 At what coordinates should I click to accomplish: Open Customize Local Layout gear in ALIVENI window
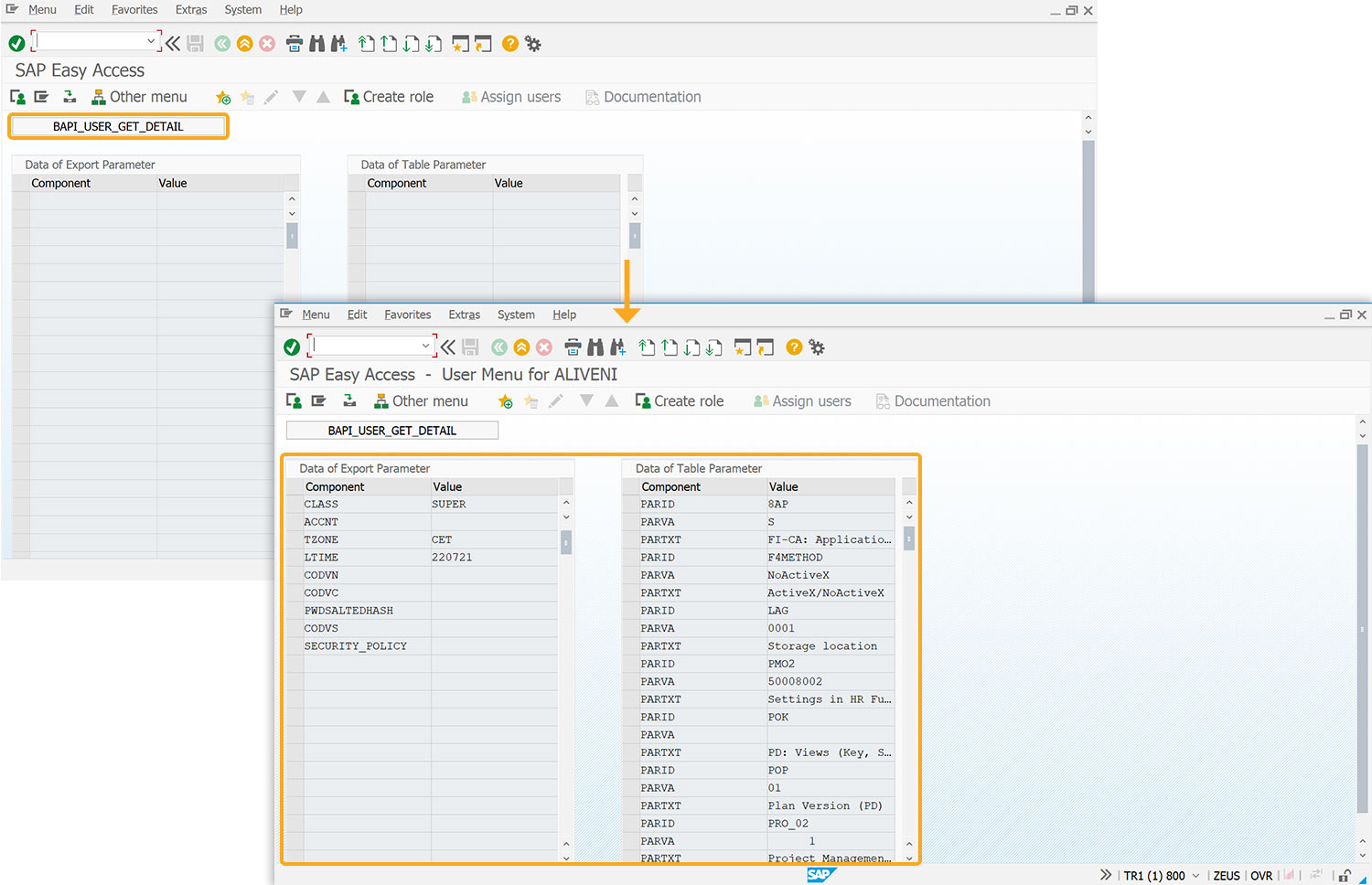point(817,347)
